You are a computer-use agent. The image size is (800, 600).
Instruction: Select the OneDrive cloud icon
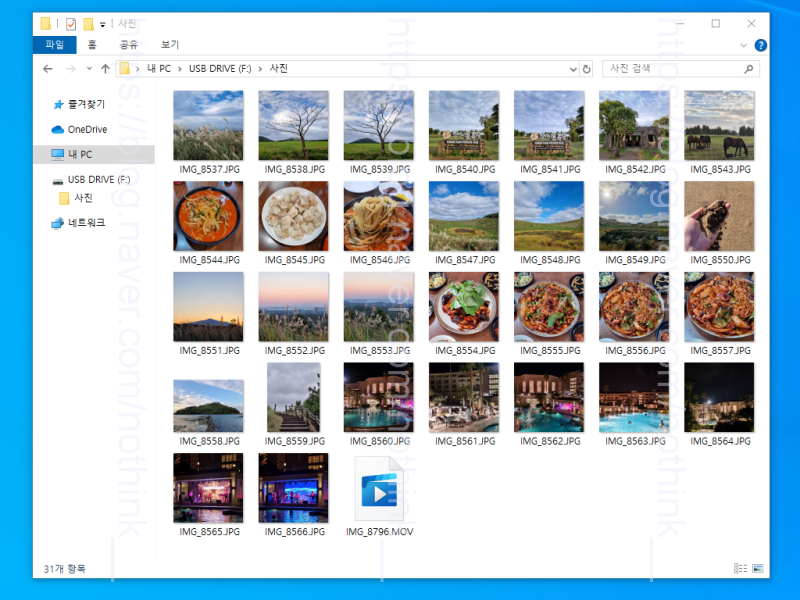click(x=58, y=130)
